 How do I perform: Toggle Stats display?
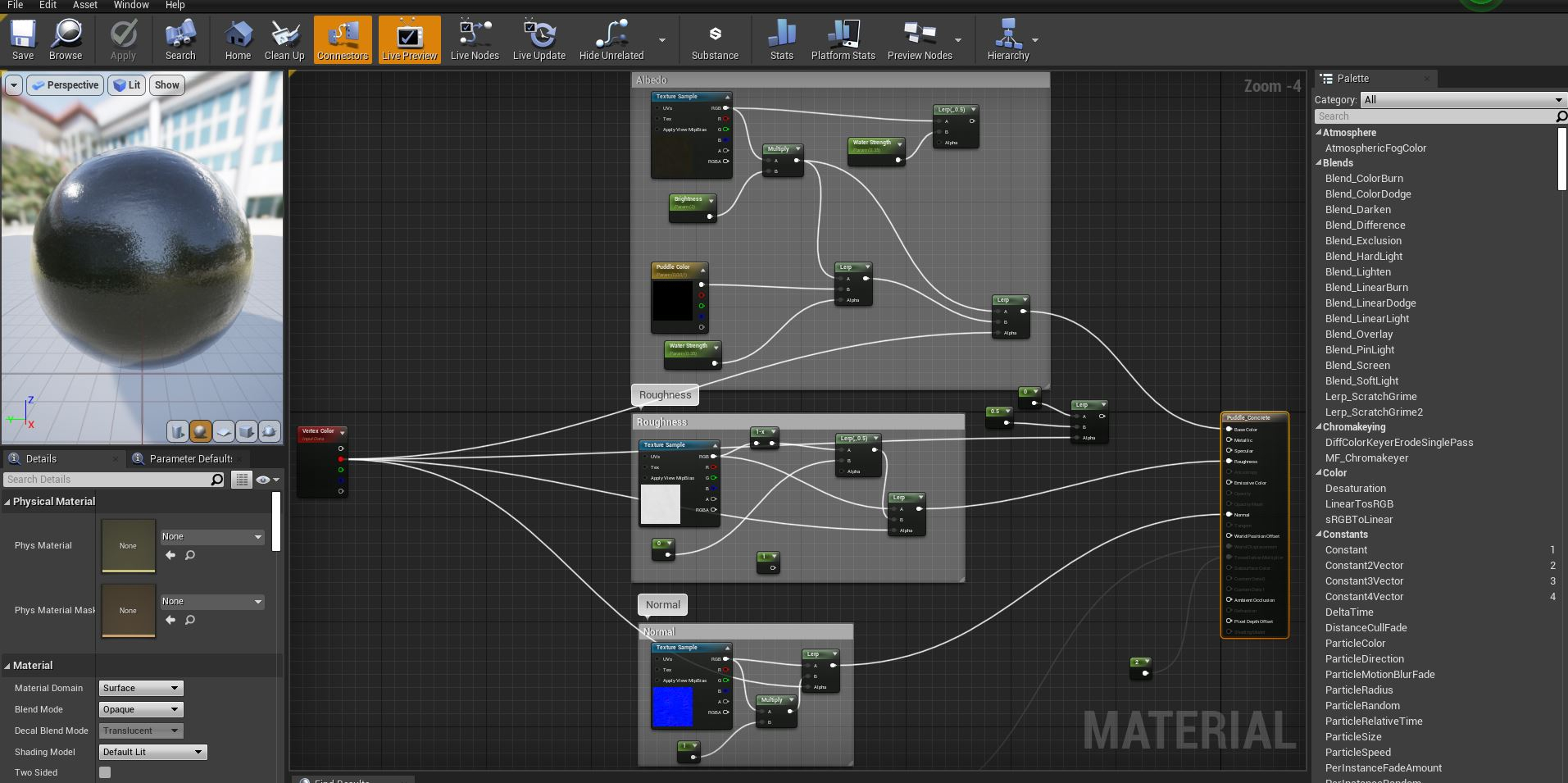coord(782,39)
